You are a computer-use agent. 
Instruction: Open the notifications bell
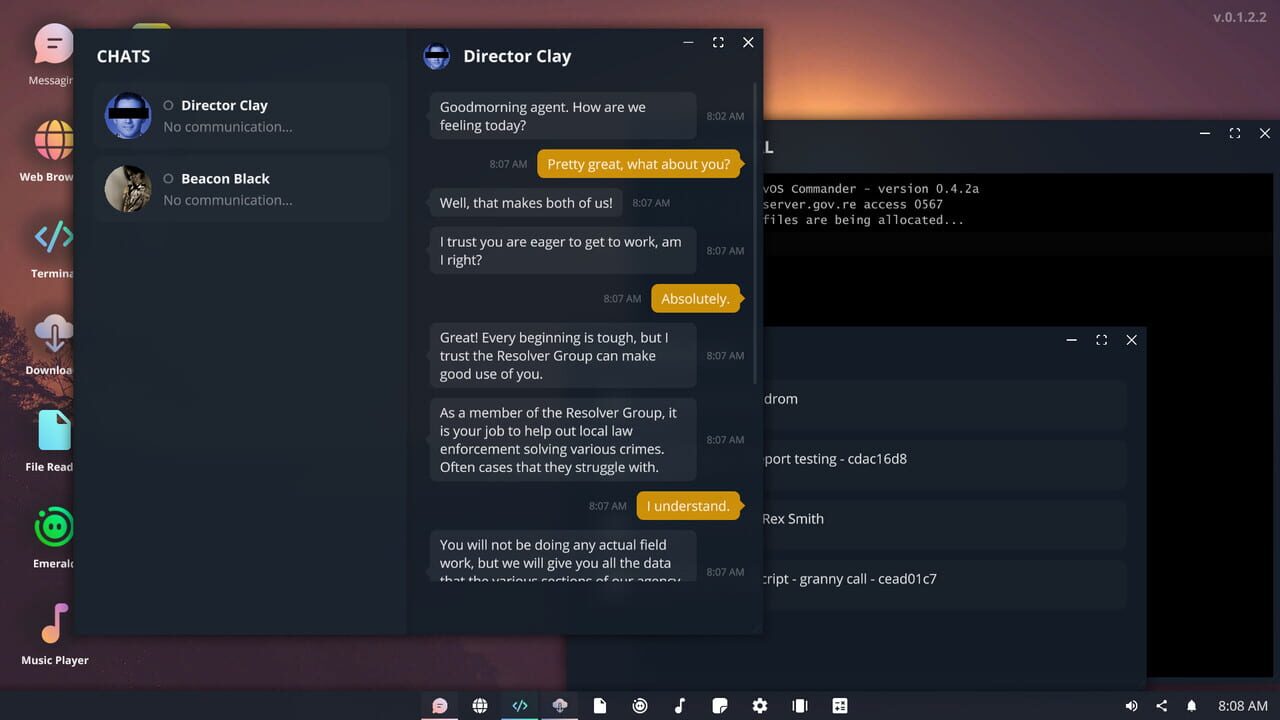point(1192,705)
